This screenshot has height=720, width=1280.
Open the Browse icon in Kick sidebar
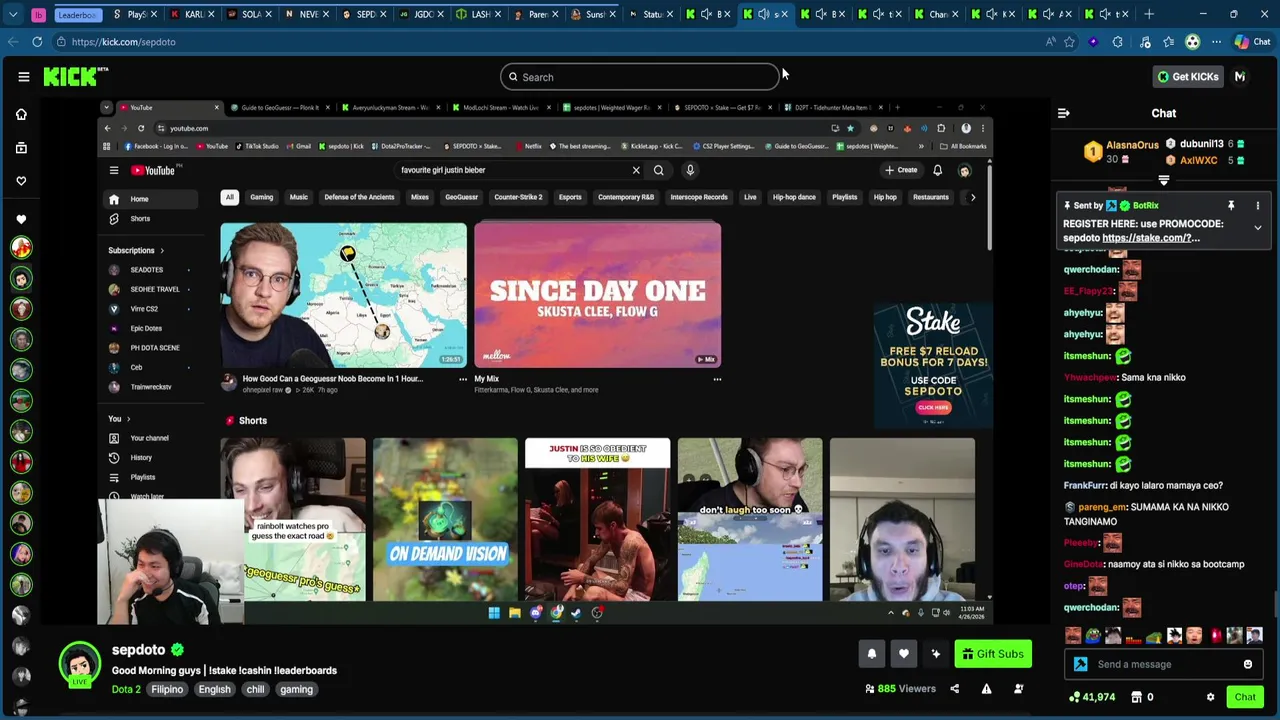(21, 148)
